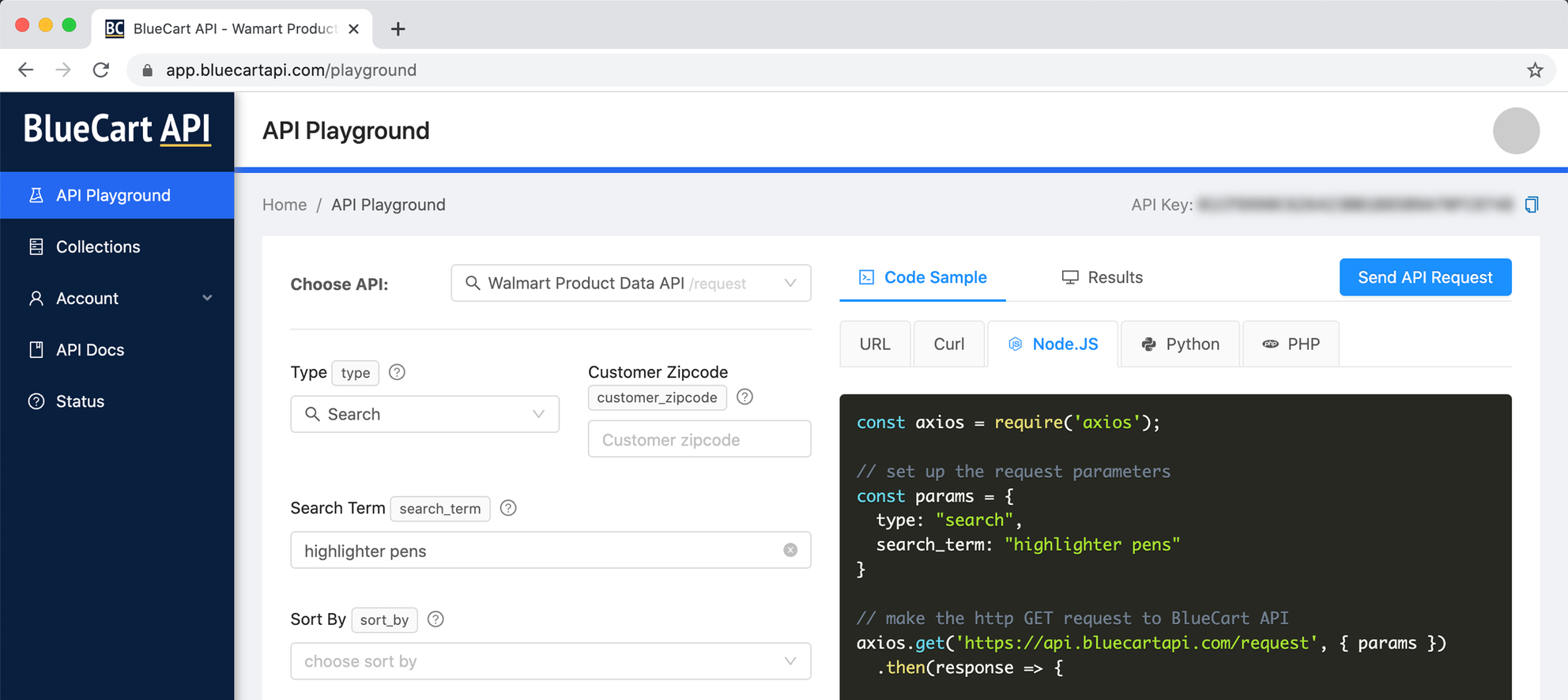The height and width of the screenshot is (700, 1568).
Task: Clear the highlighter pens search term
Action: click(x=790, y=550)
